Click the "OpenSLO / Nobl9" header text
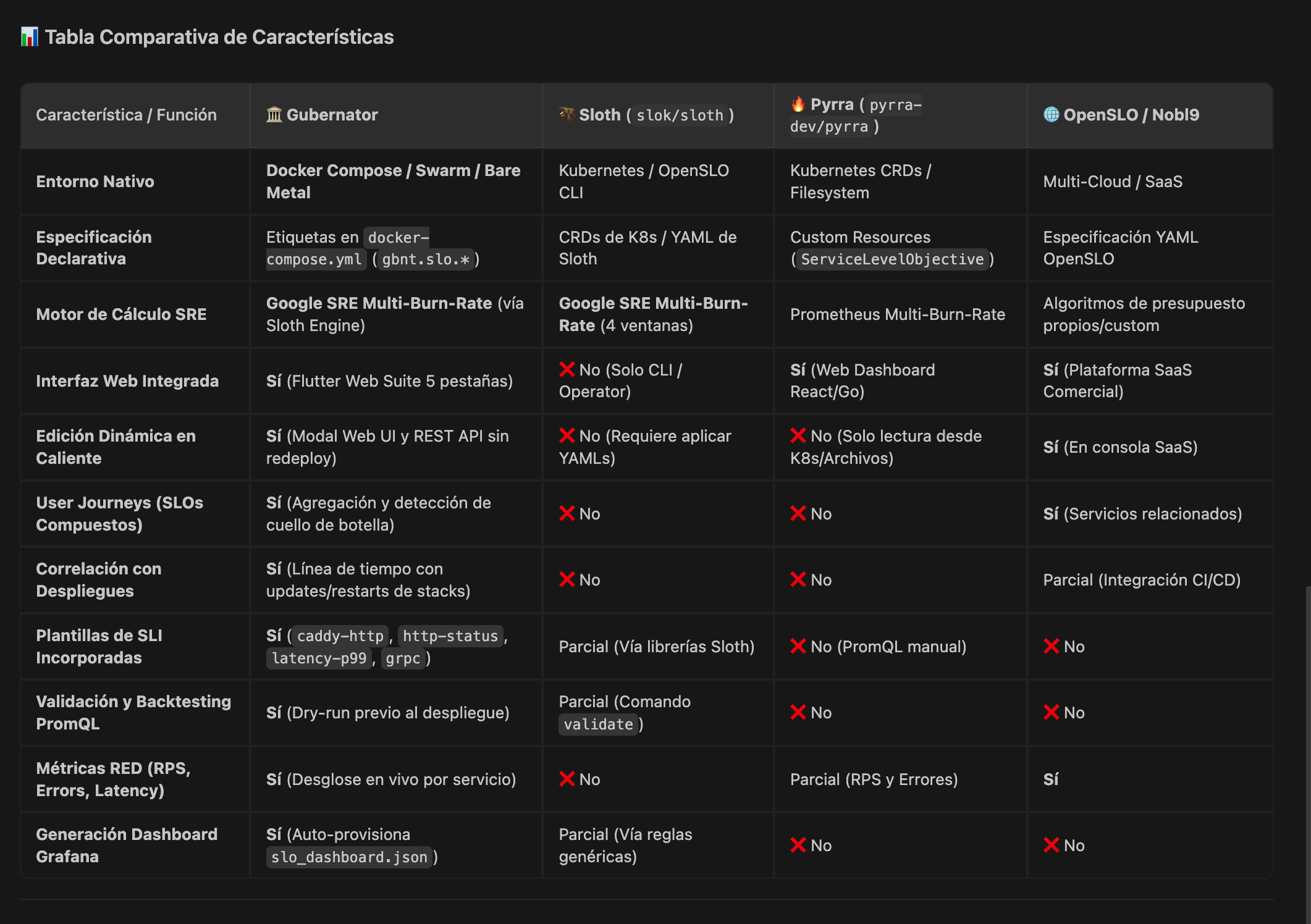This screenshot has width=1311, height=924. [1131, 115]
